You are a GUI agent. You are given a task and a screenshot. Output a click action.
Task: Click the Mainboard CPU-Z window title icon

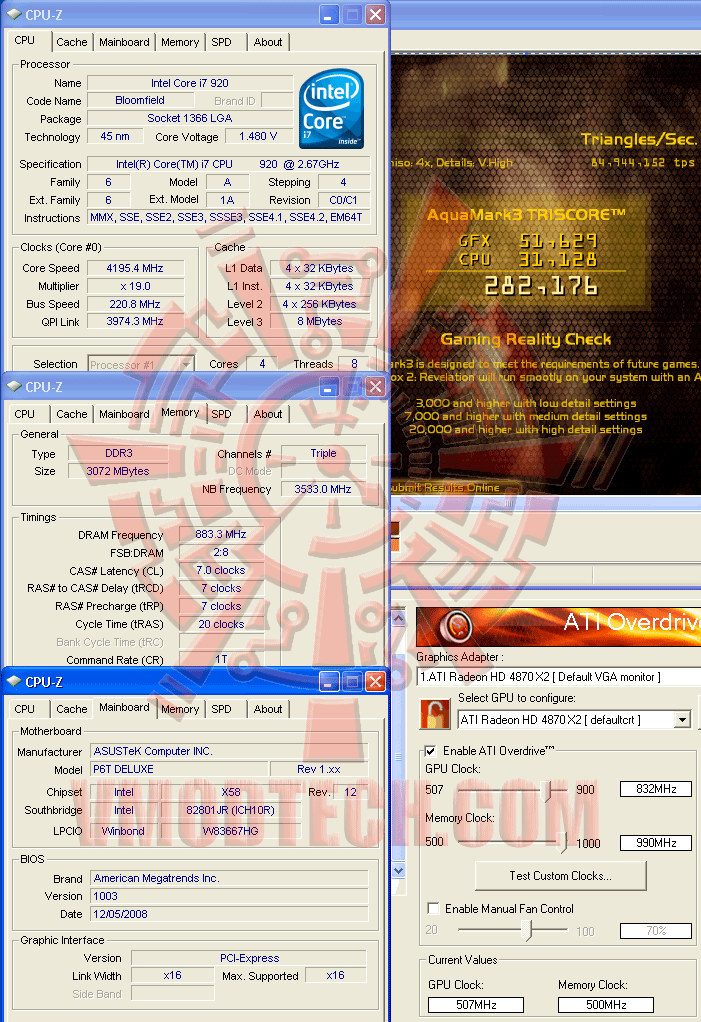coord(14,682)
